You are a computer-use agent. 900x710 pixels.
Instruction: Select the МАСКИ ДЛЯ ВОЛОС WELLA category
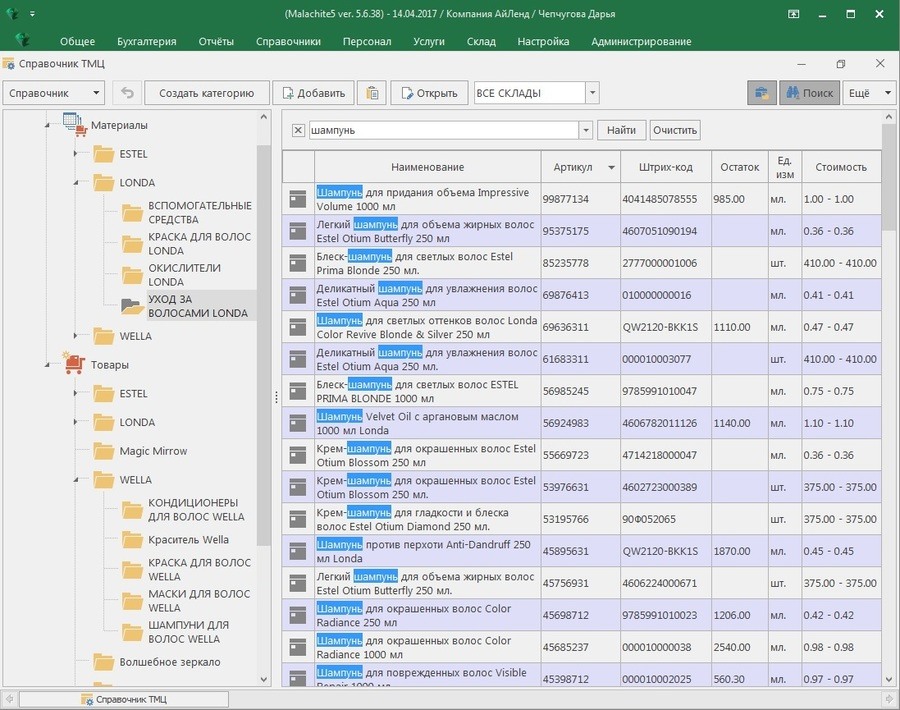(199, 601)
